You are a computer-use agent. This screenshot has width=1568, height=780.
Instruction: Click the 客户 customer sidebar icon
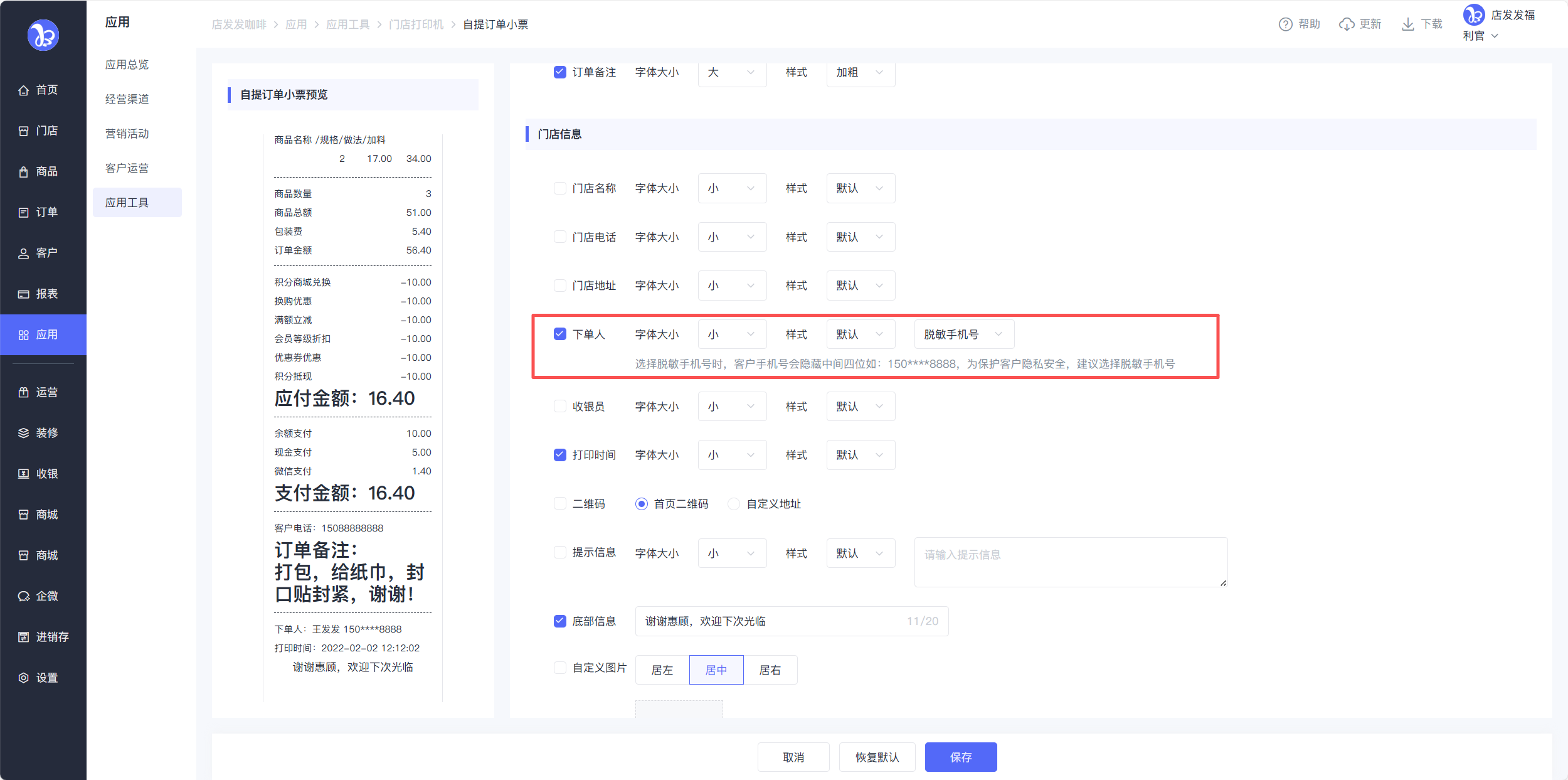click(x=24, y=254)
